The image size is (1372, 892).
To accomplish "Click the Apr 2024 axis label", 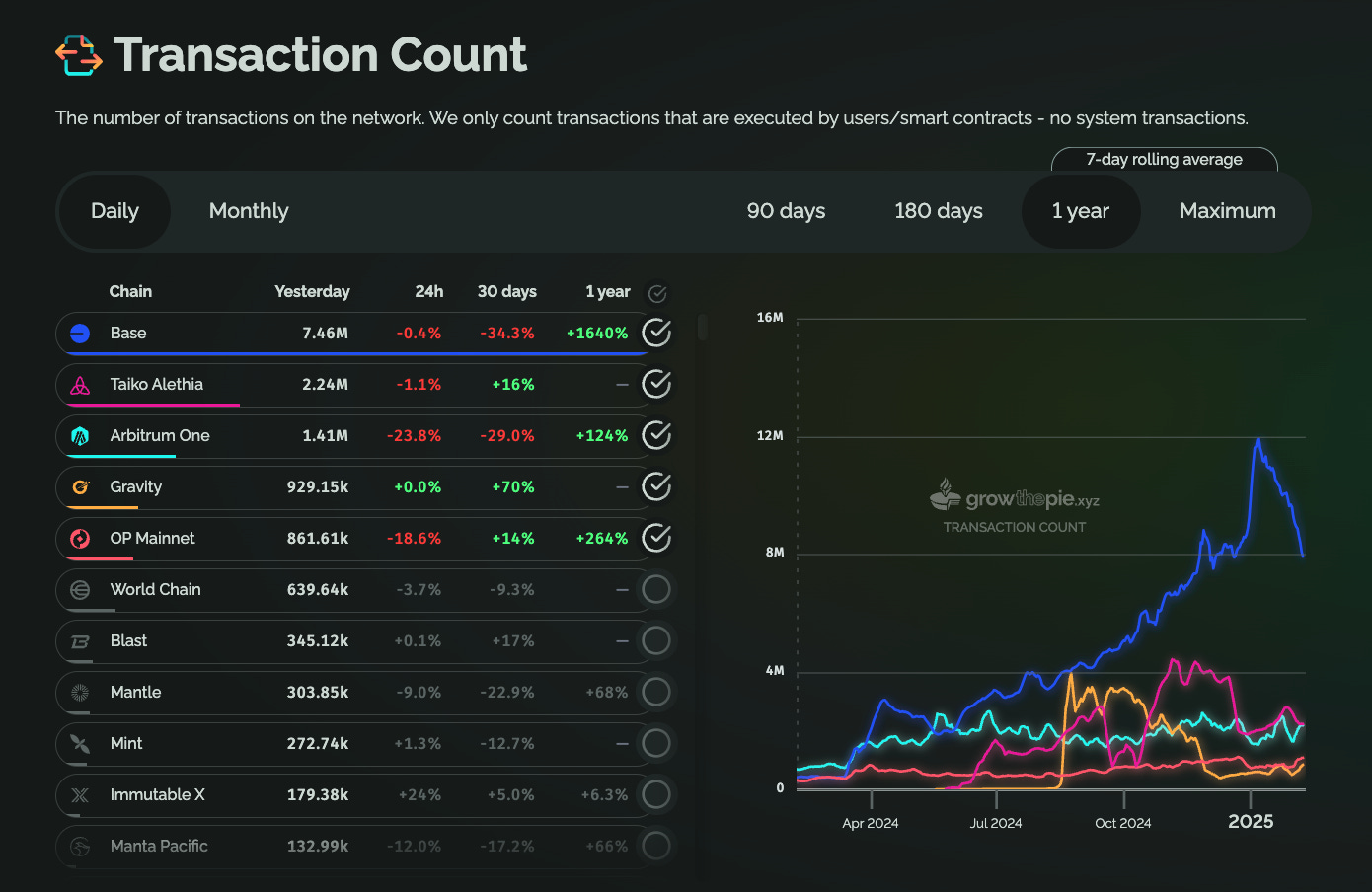I will point(871,823).
